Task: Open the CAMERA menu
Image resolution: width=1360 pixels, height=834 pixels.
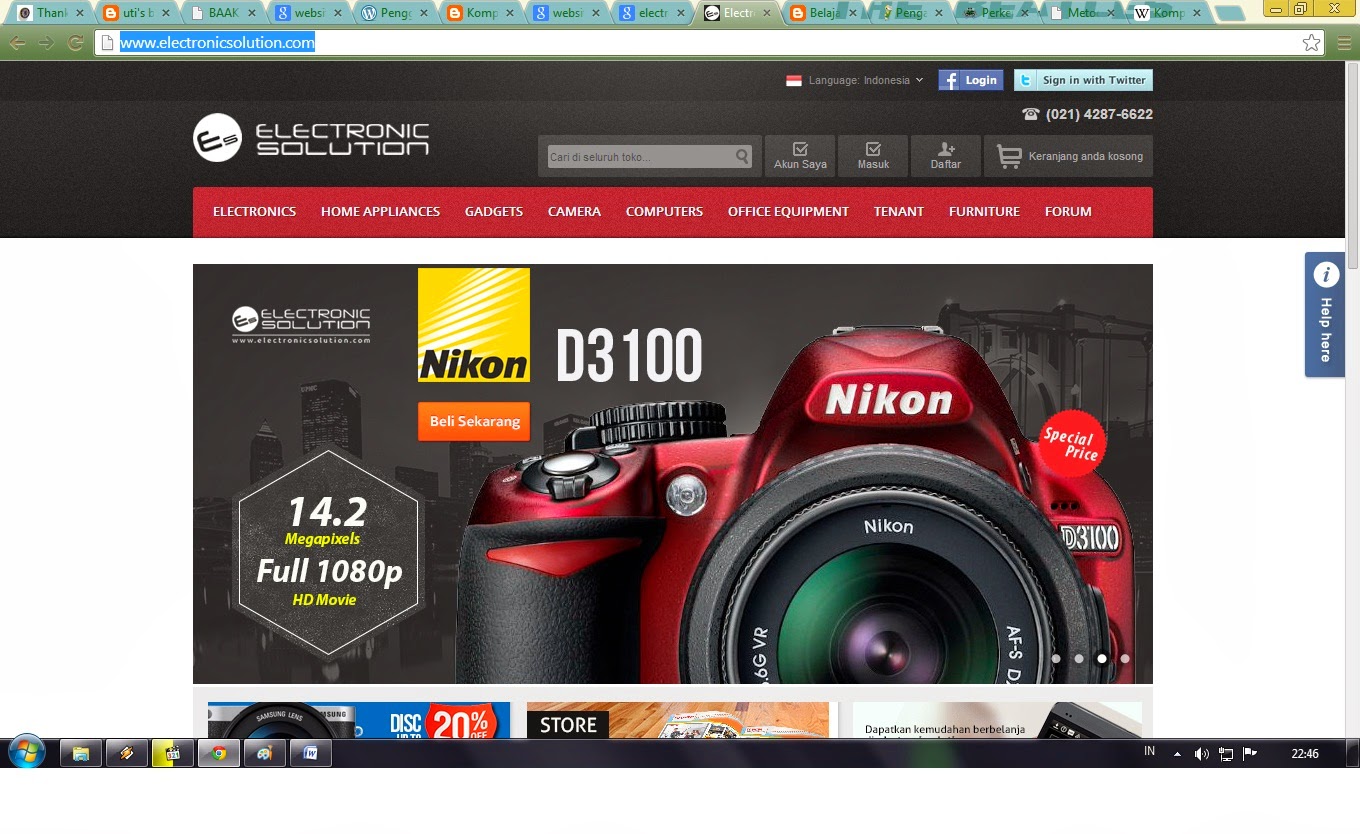Action: 574,211
